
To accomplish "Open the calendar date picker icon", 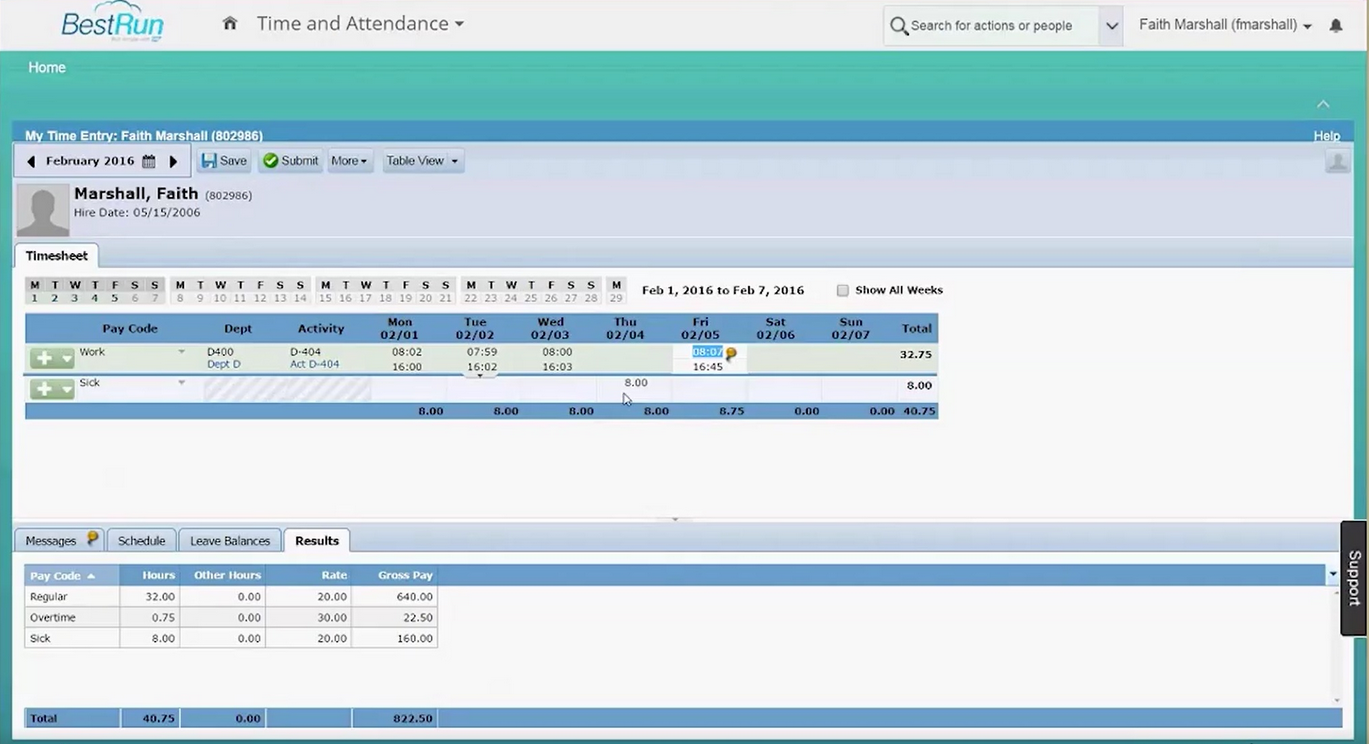I will click(x=149, y=161).
